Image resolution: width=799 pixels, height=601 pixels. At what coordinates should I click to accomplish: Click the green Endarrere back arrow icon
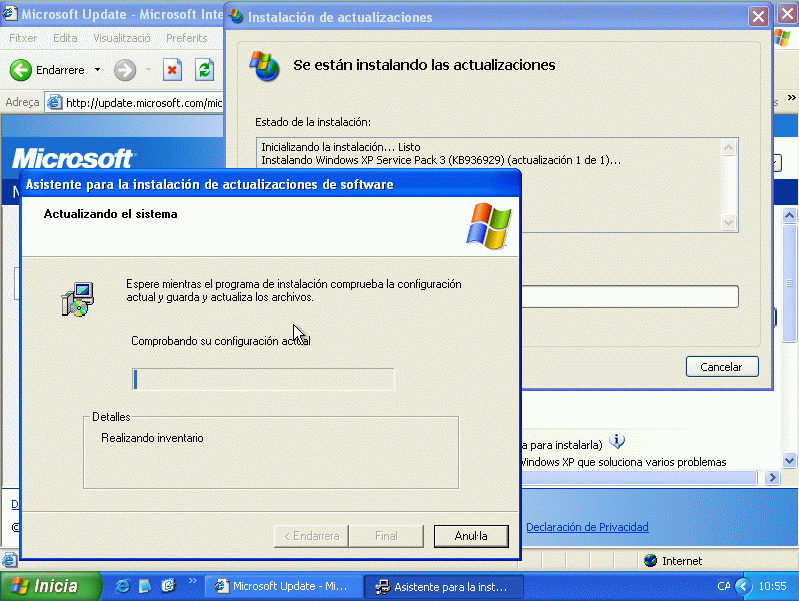point(21,70)
